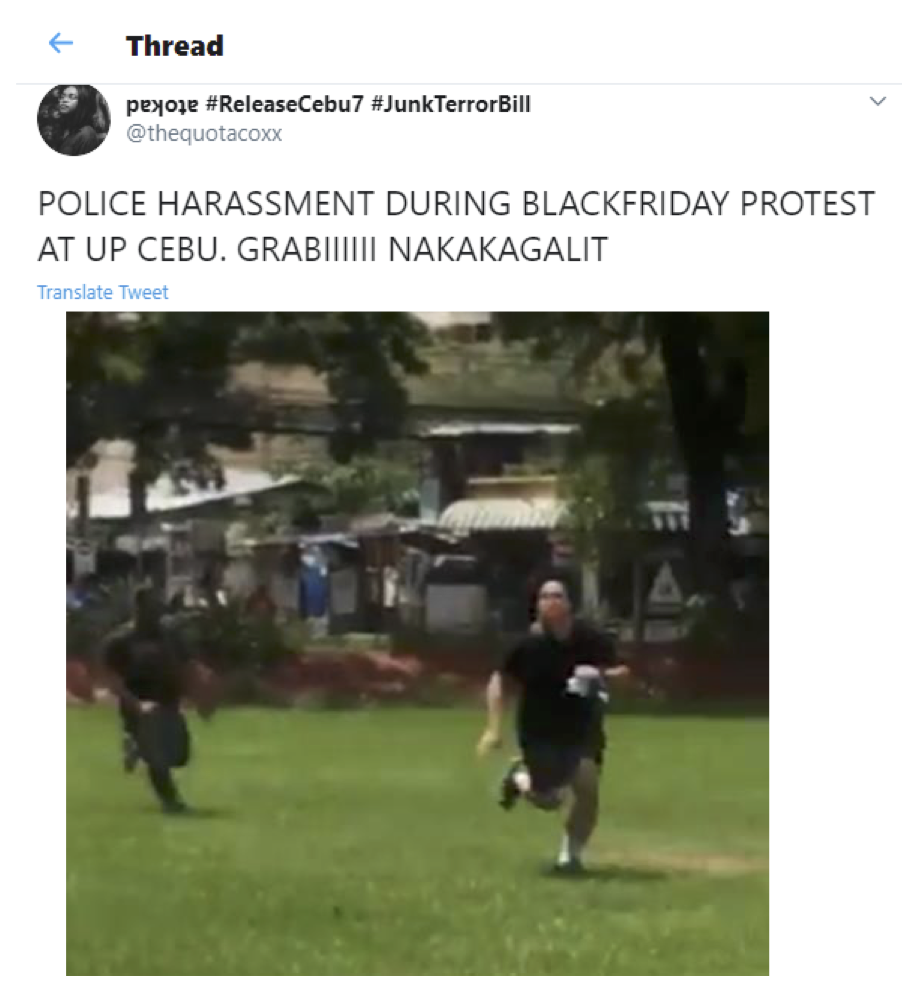Click the Thread page heading
Screen dimensions: 902x991
pyautogui.click(x=174, y=46)
